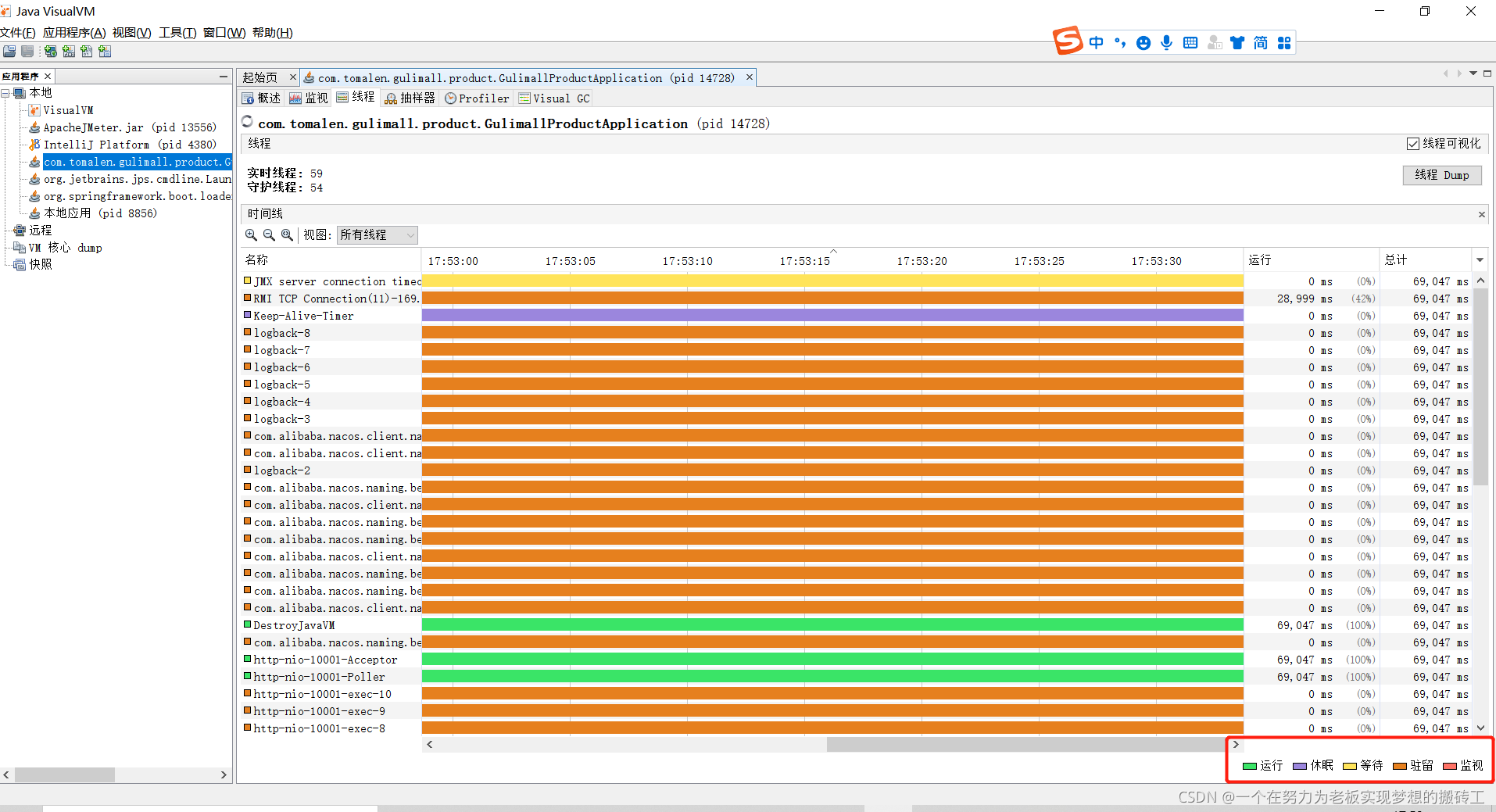Select org.jetbrains.jps.cmdline launcher node
The height and width of the screenshot is (812, 1496).
pos(137,179)
